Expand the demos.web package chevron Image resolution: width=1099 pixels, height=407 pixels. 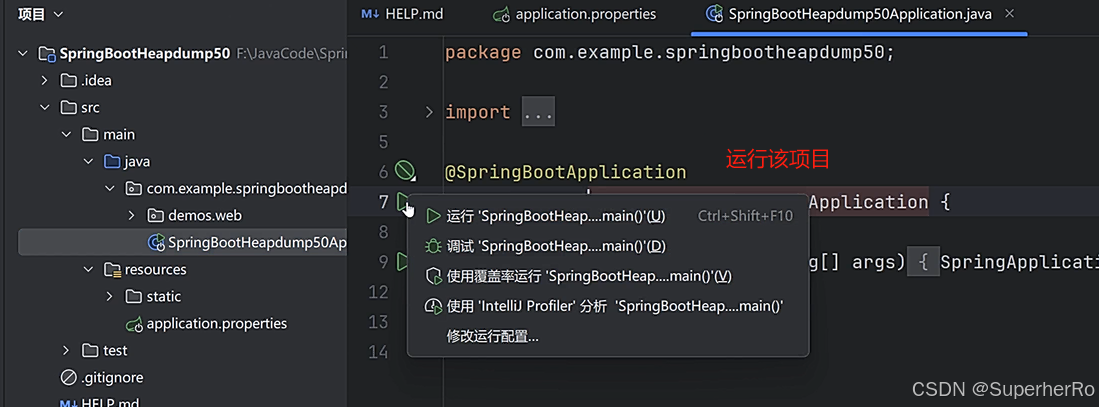click(131, 215)
